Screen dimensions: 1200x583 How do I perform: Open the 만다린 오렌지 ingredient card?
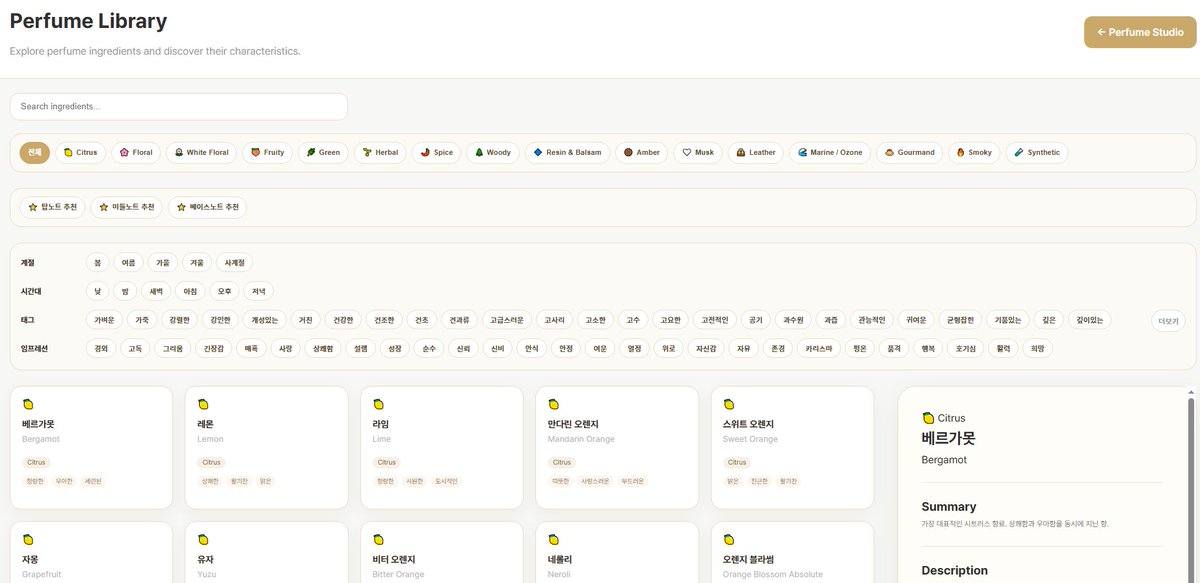(x=617, y=447)
